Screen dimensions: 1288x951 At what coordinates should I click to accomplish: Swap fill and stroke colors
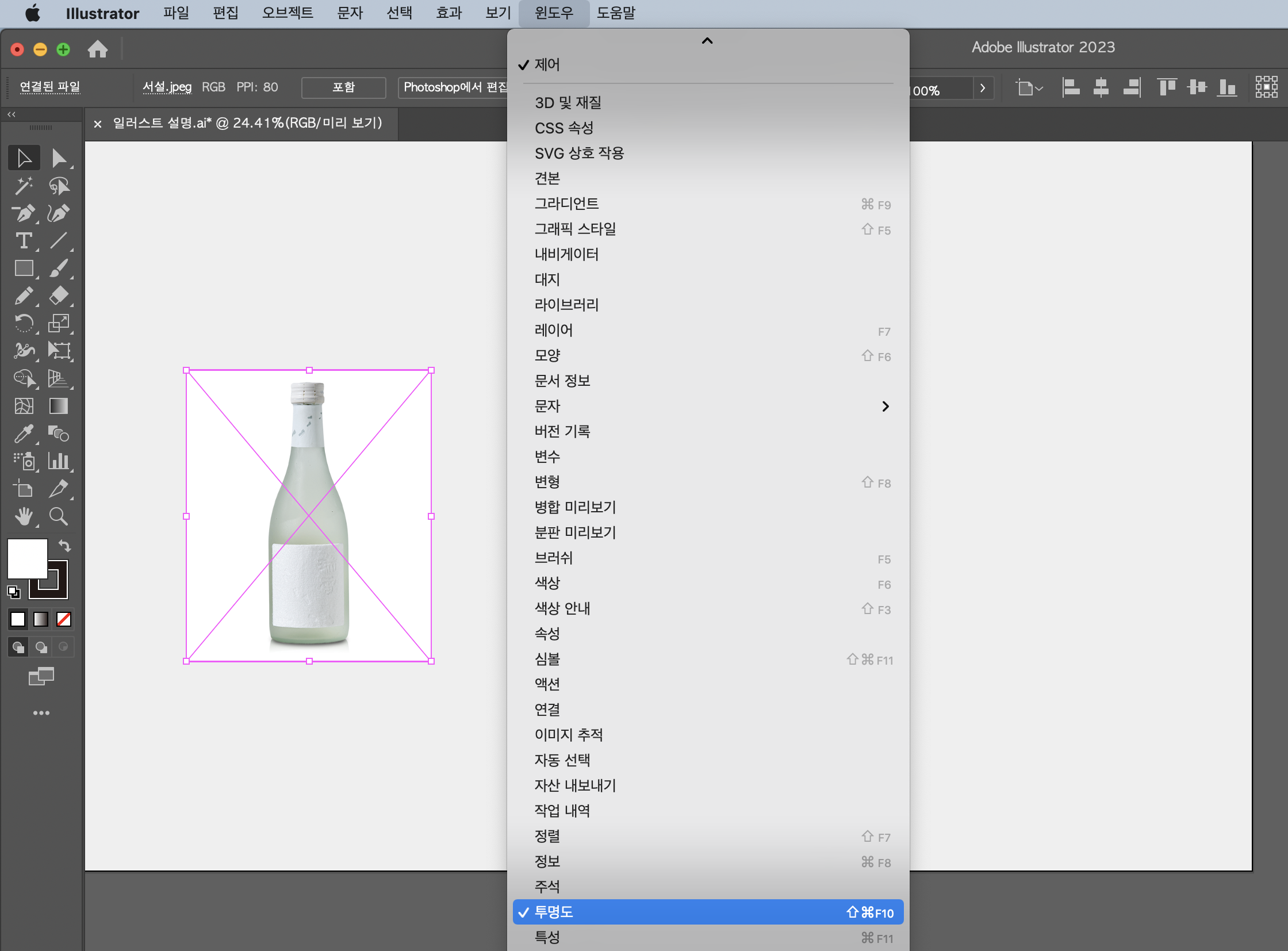(x=64, y=546)
